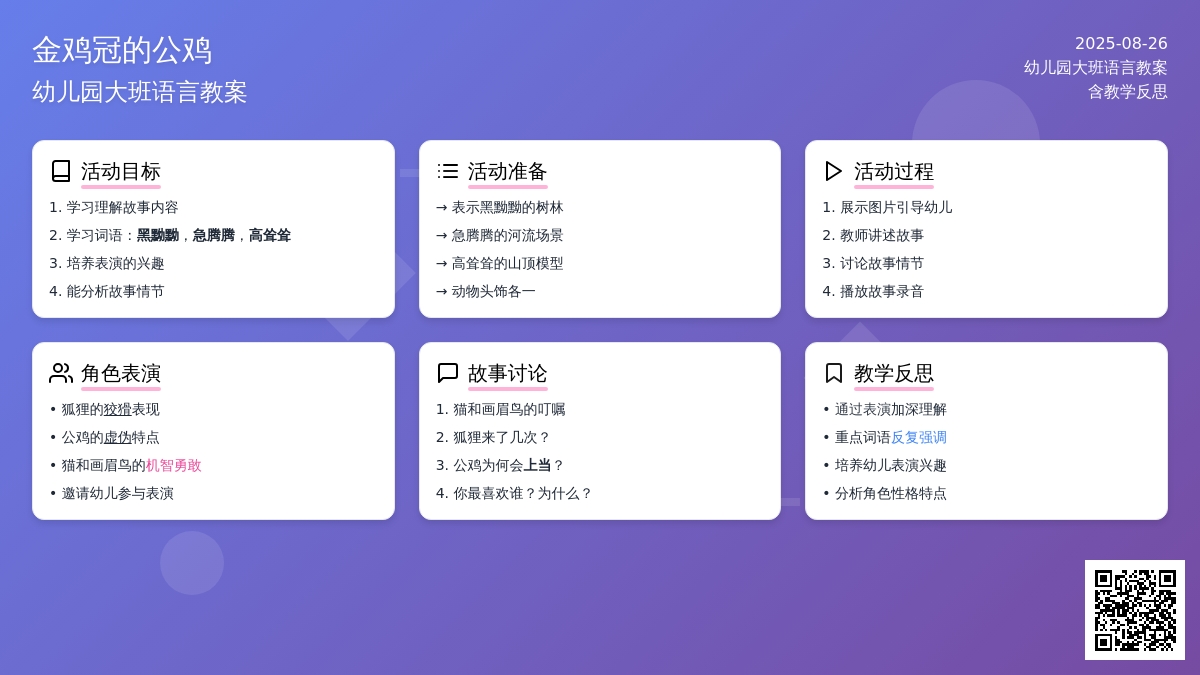1200x675 pixels.
Task: Click the bookmark icon beside 教学反思
Action: [x=834, y=373]
